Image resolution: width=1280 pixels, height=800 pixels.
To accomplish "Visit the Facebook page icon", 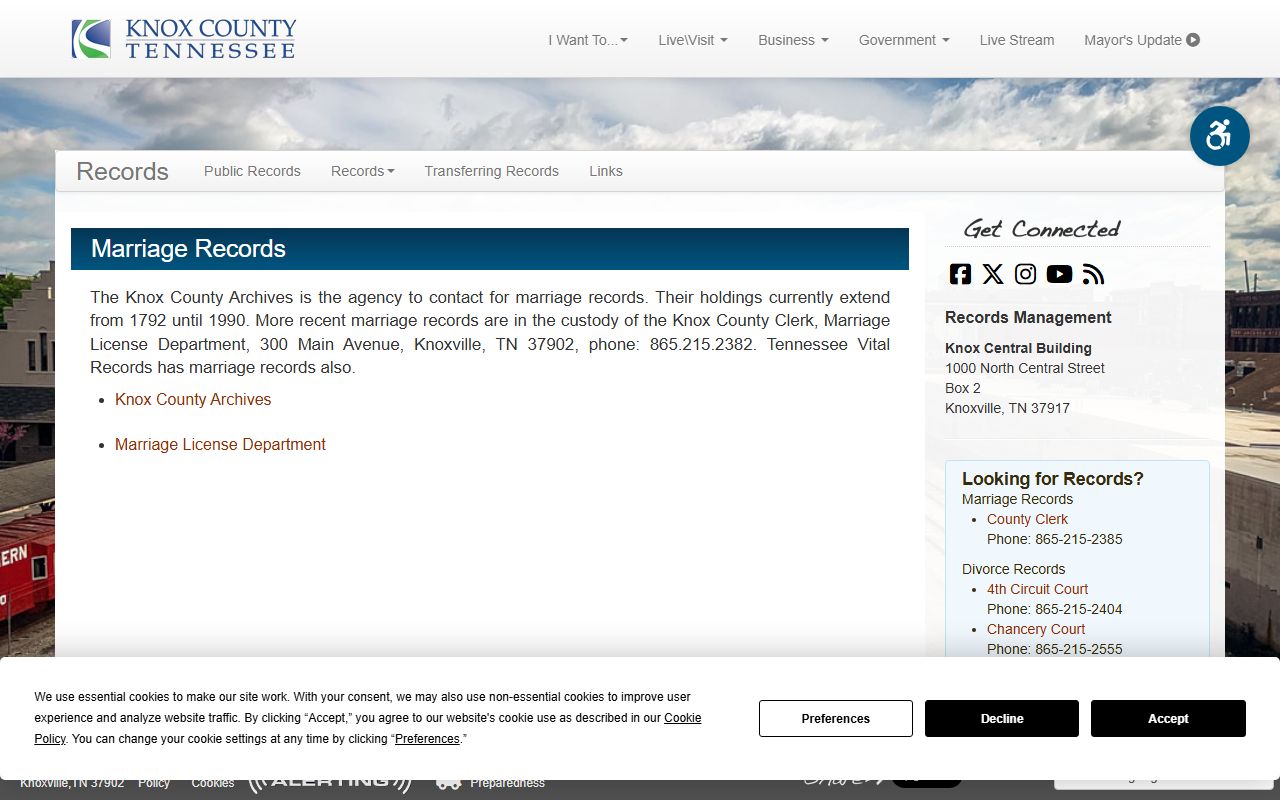I will point(960,274).
